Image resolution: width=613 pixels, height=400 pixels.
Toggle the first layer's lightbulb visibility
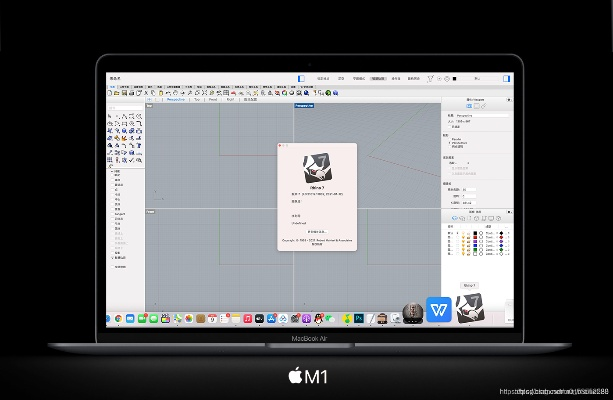point(462,235)
